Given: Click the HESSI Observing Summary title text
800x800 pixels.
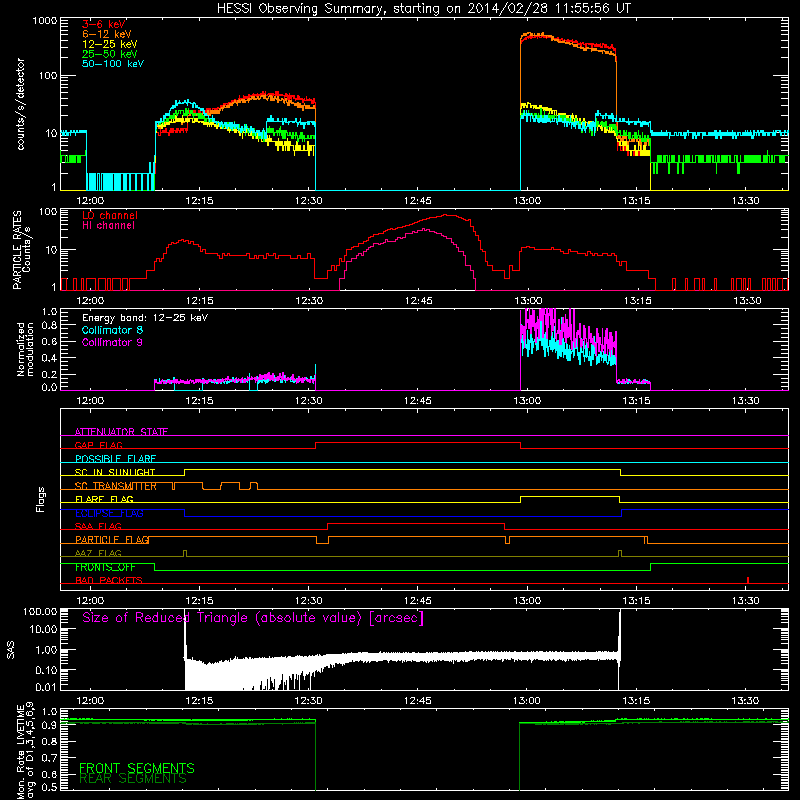Looking at the screenshot, I should [424, 9].
